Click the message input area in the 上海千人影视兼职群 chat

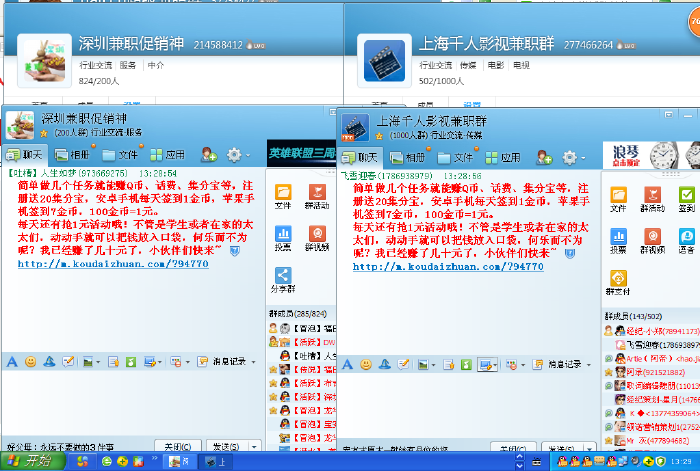click(x=468, y=406)
